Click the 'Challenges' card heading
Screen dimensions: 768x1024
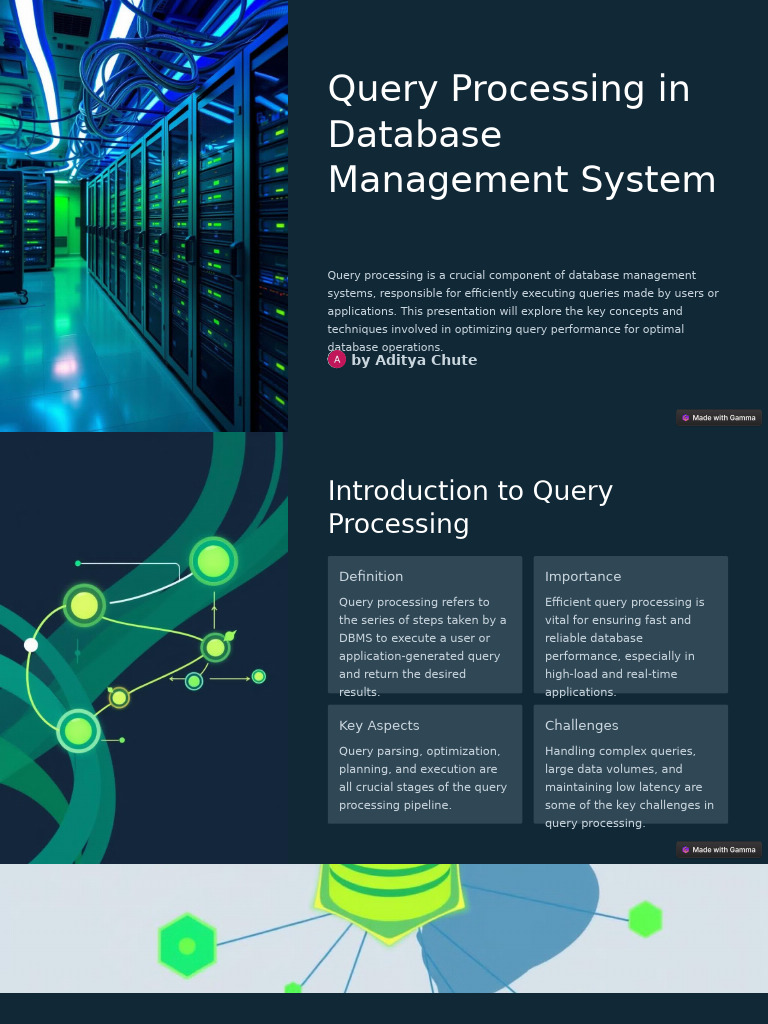click(581, 726)
